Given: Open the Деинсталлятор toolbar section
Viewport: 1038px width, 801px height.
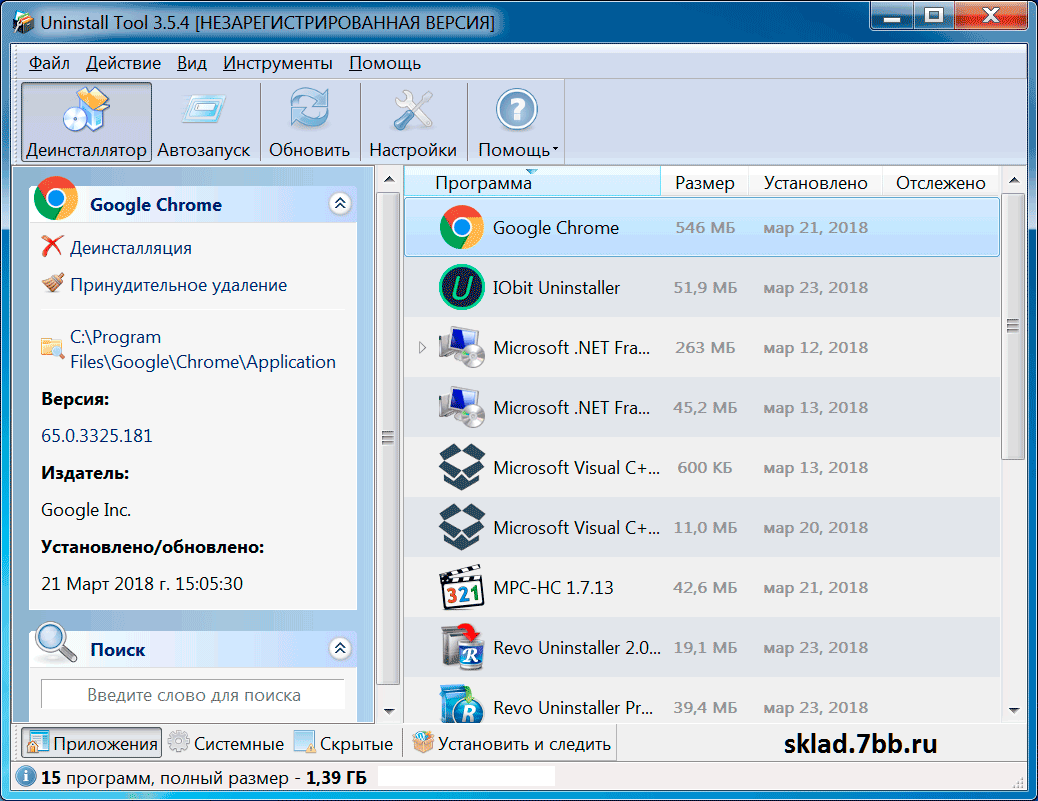Looking at the screenshot, I should (x=86, y=122).
